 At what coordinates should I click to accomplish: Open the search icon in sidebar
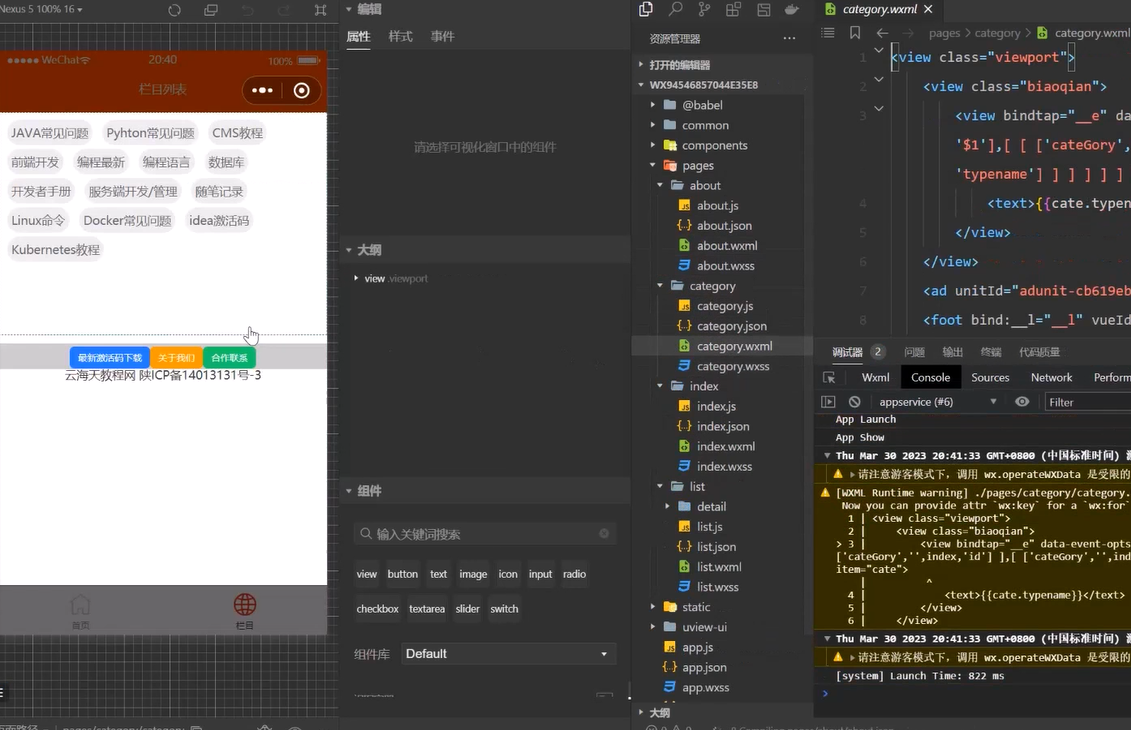675,9
